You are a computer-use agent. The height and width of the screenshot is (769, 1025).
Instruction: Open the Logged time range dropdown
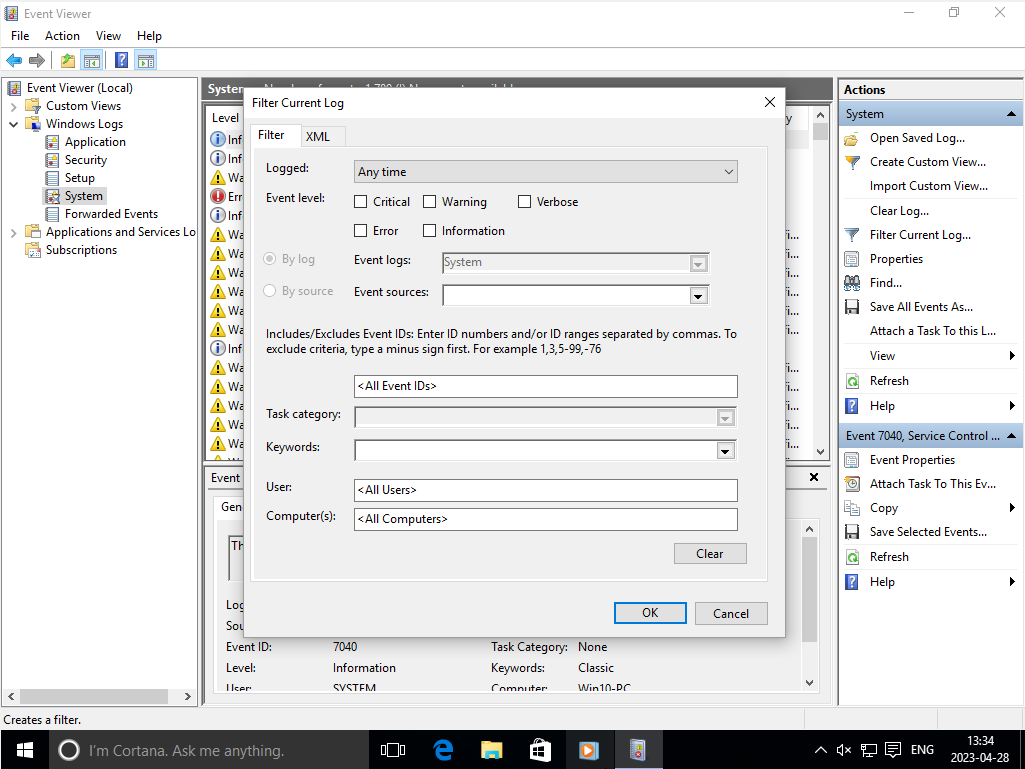(x=545, y=172)
